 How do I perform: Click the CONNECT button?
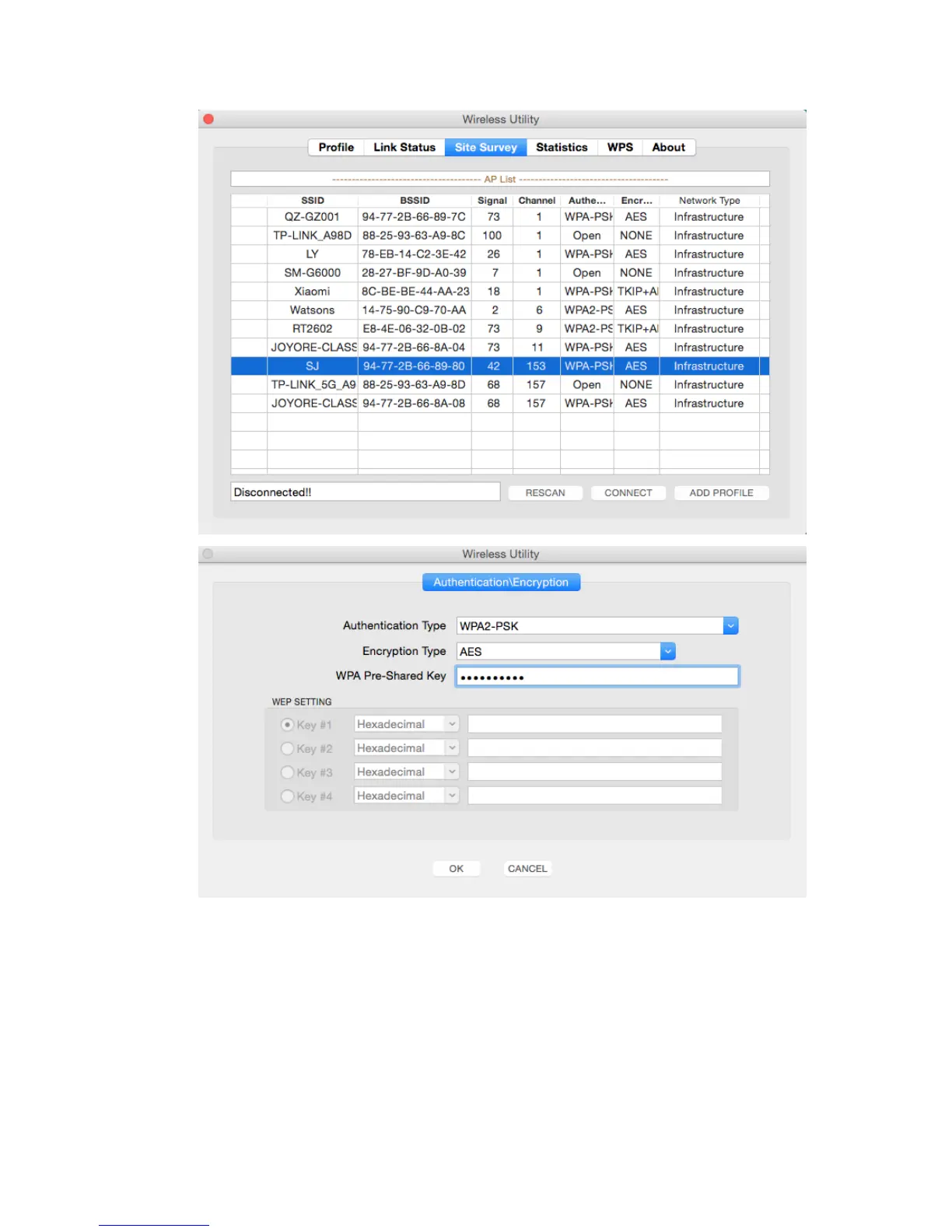[x=628, y=492]
